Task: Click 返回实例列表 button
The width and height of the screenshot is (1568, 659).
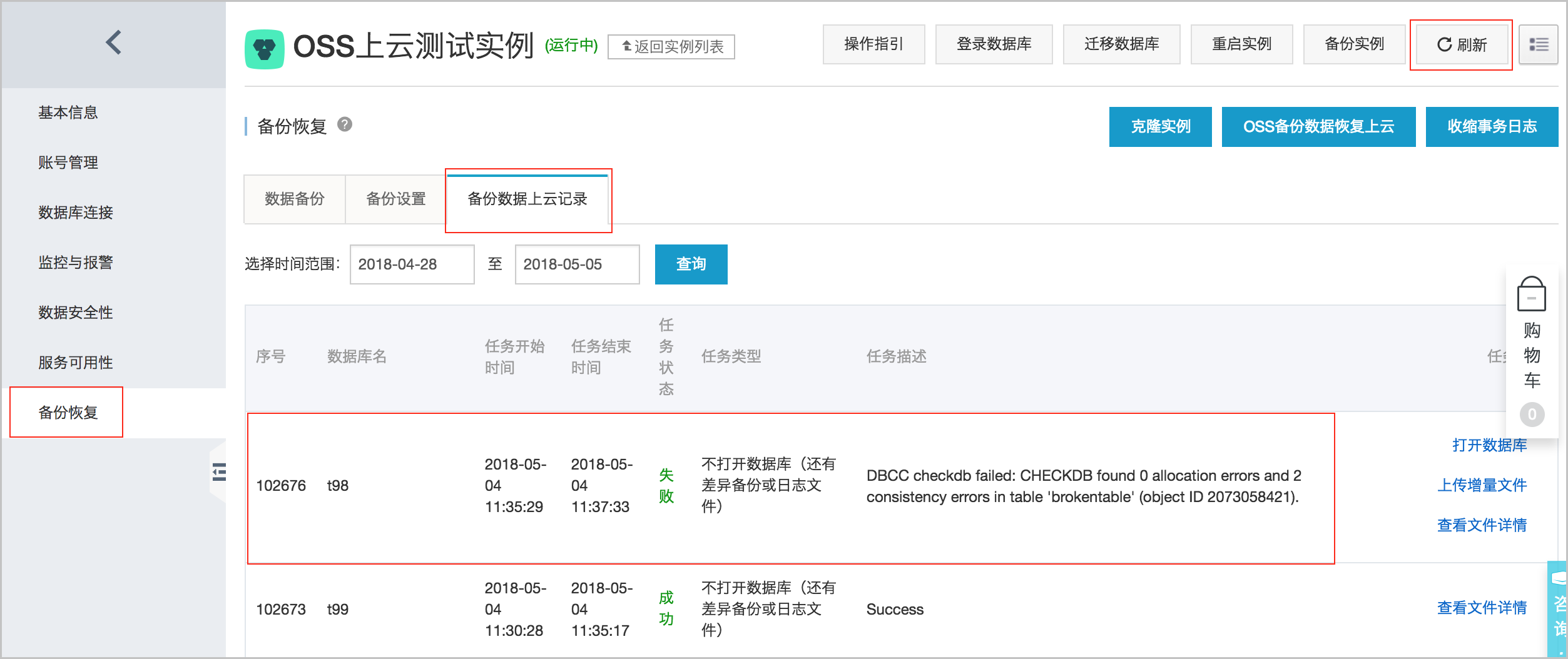Action: click(x=671, y=47)
